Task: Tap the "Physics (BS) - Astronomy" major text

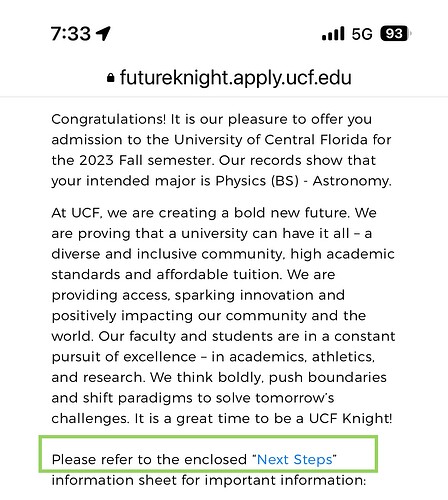Action: 303,181
